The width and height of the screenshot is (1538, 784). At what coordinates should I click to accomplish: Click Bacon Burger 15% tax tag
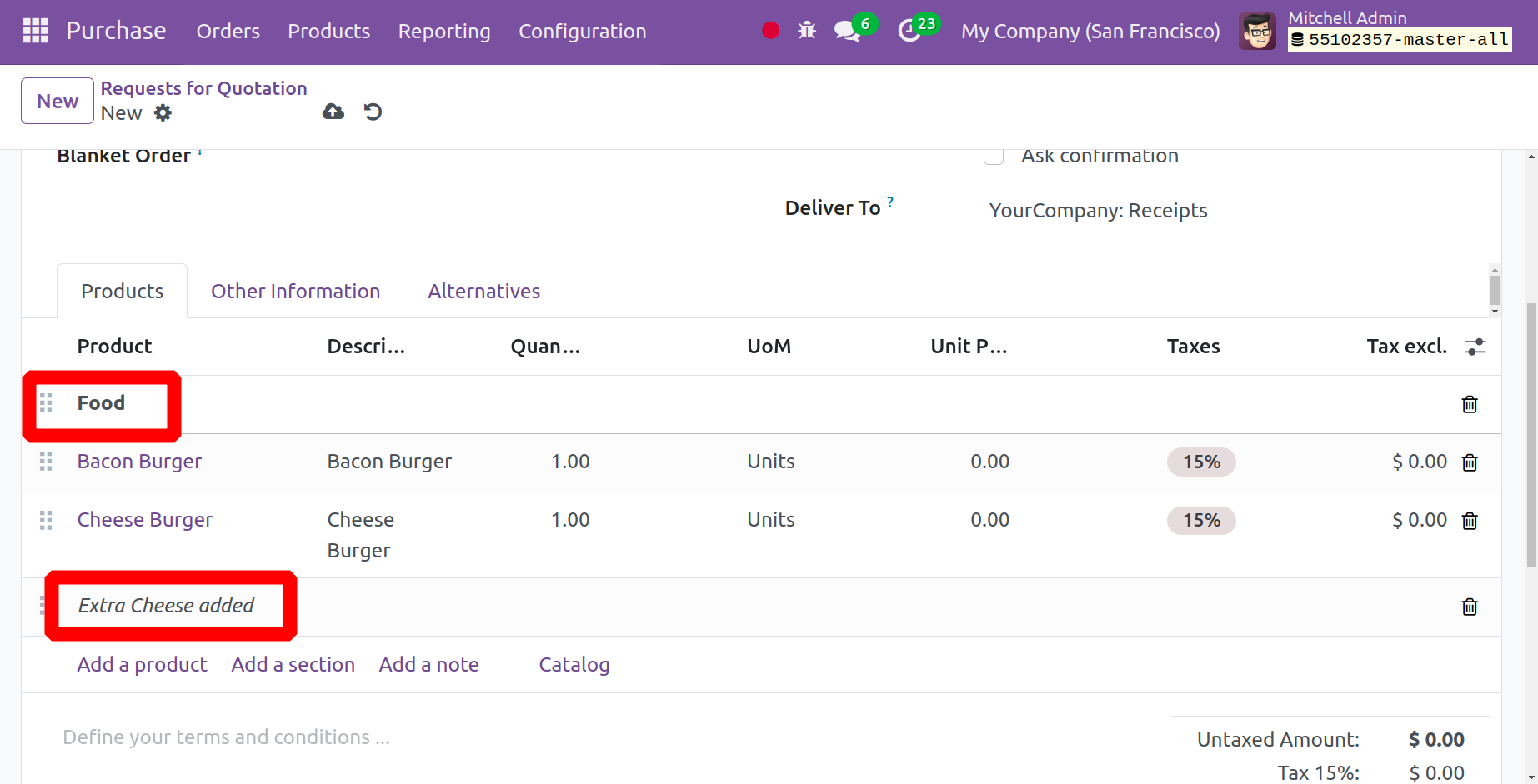1201,462
